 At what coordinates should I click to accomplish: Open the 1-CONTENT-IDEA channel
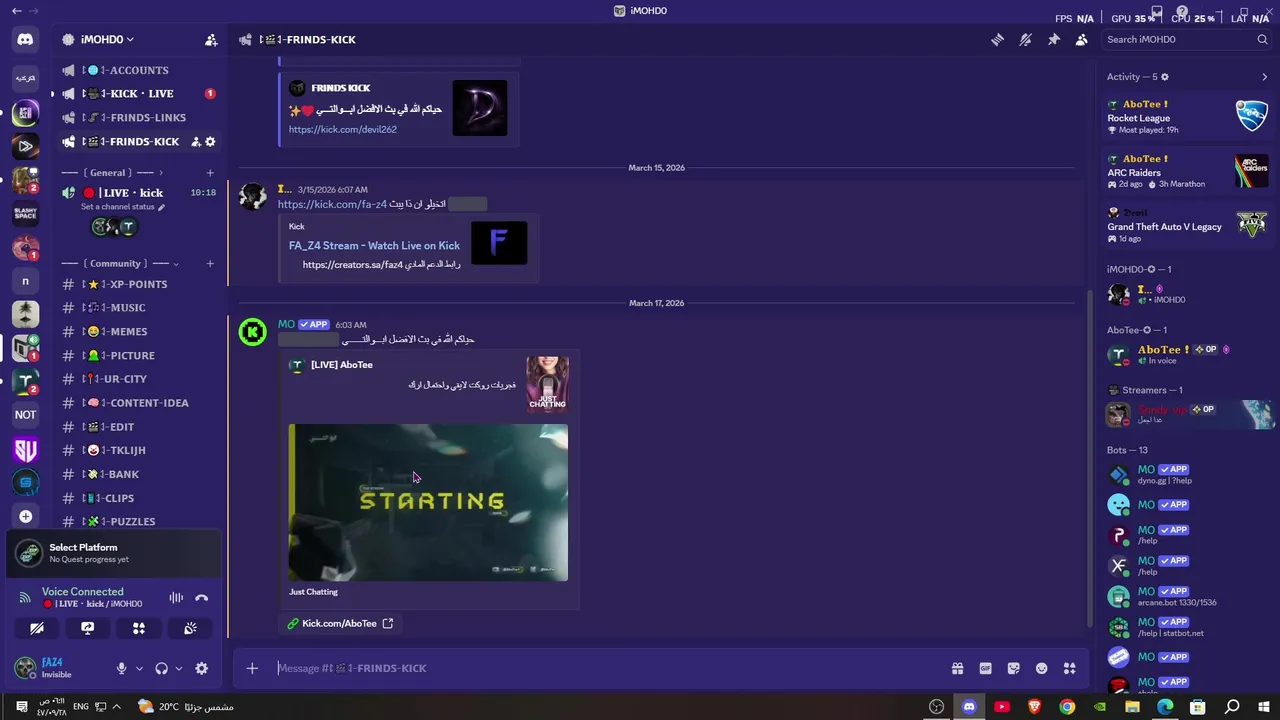139,403
